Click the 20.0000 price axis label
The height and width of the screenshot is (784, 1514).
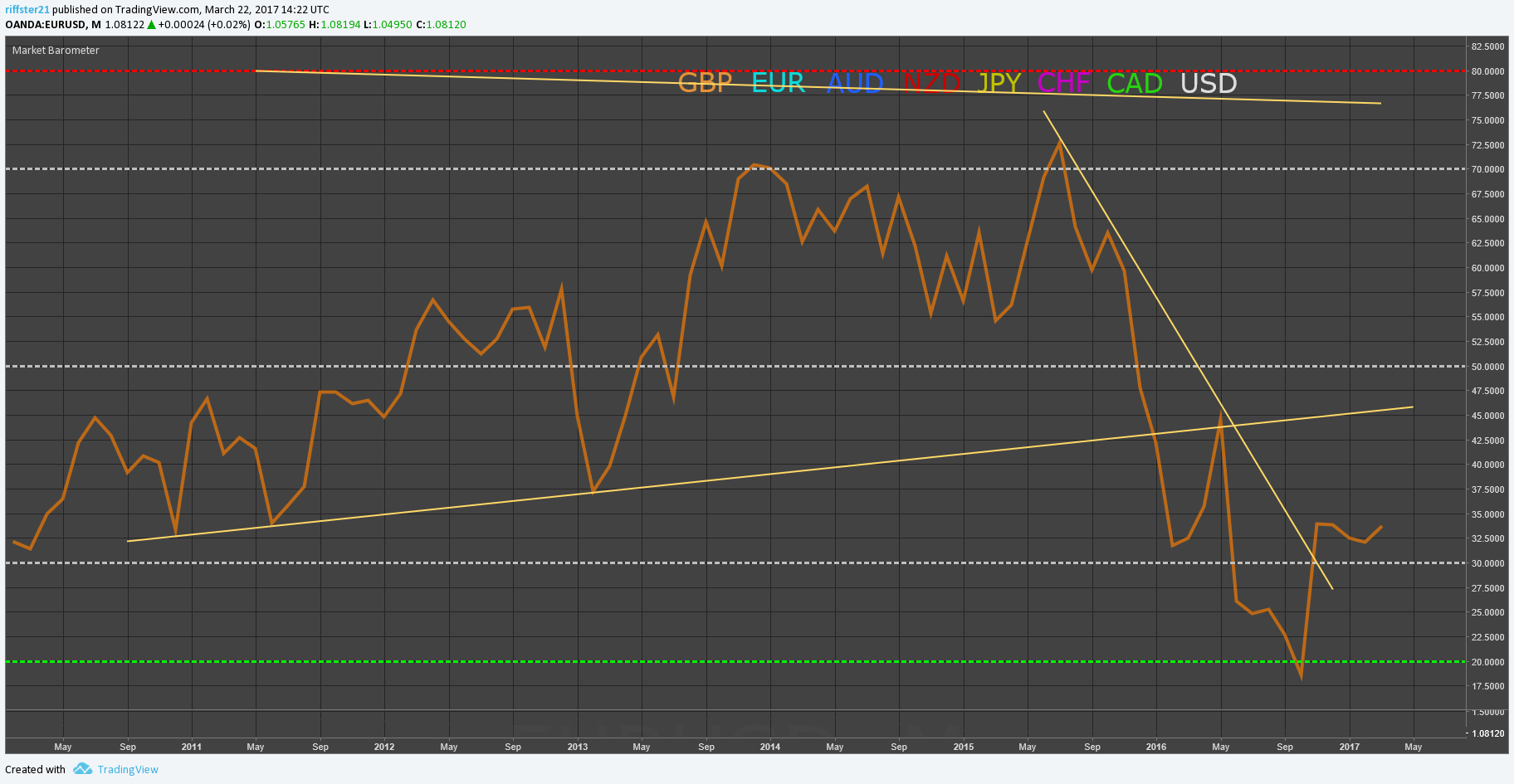tap(1487, 662)
